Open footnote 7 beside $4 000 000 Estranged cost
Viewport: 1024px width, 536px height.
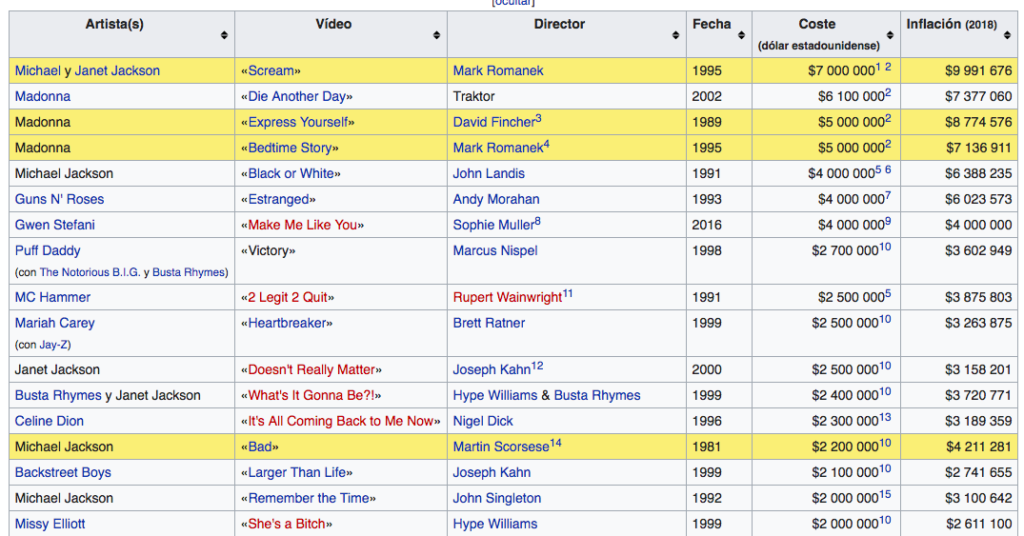point(888,196)
